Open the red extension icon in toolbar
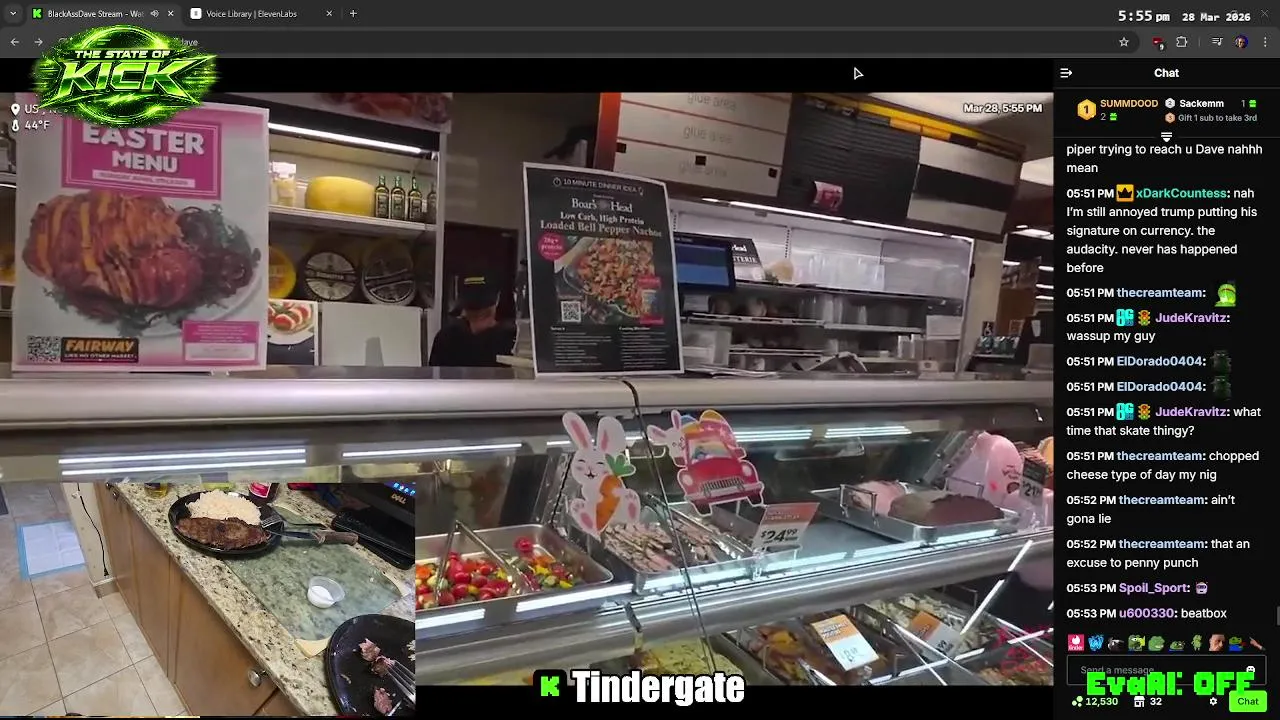The height and width of the screenshot is (720, 1280). click(1158, 42)
